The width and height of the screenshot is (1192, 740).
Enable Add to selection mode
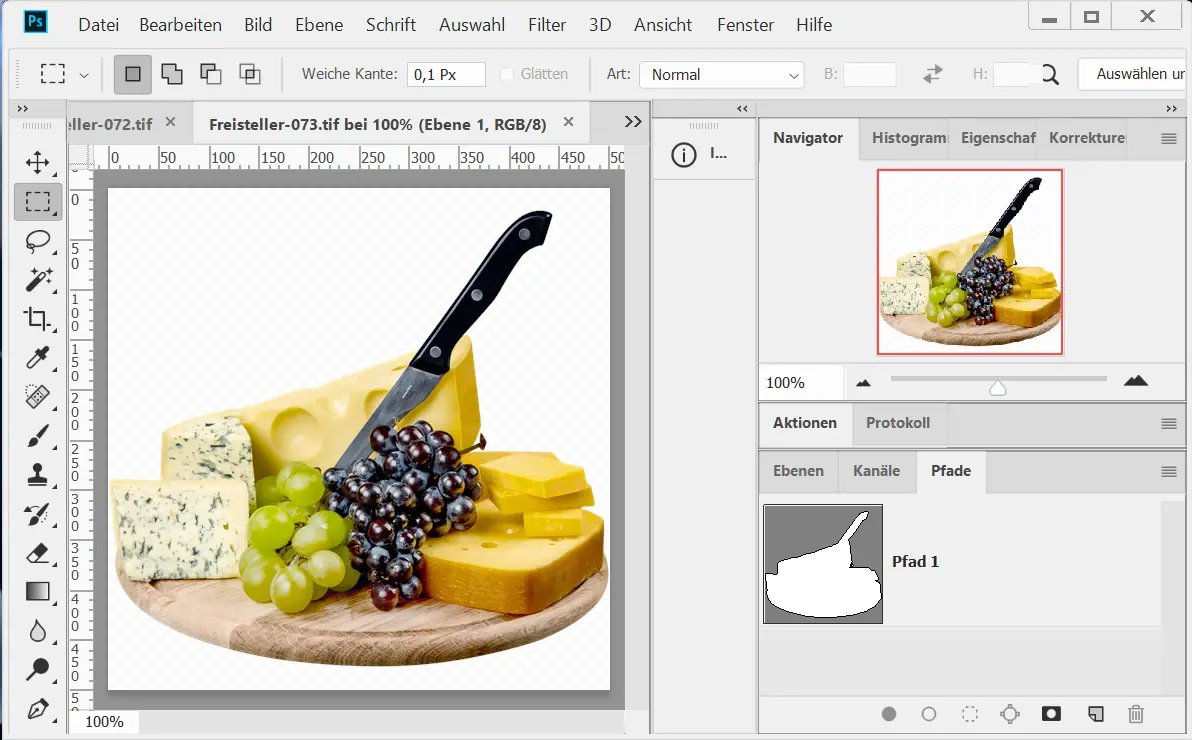pos(172,74)
